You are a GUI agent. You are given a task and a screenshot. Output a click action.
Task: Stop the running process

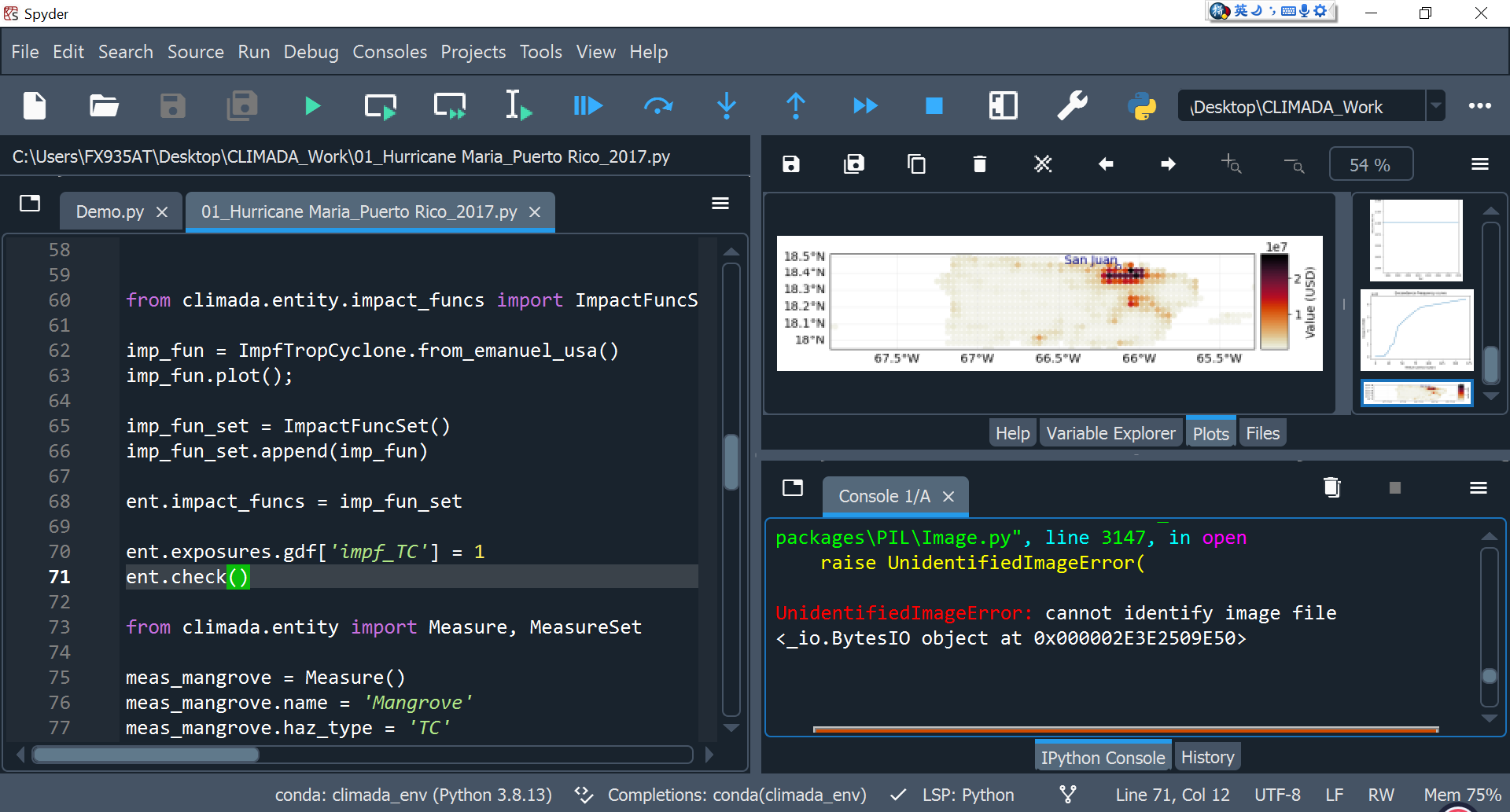point(933,105)
